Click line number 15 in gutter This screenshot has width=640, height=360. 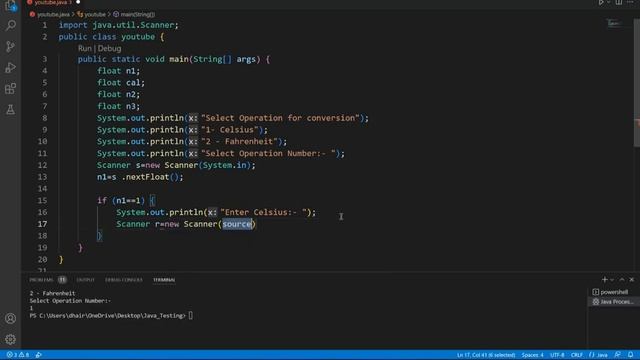click(x=42, y=200)
